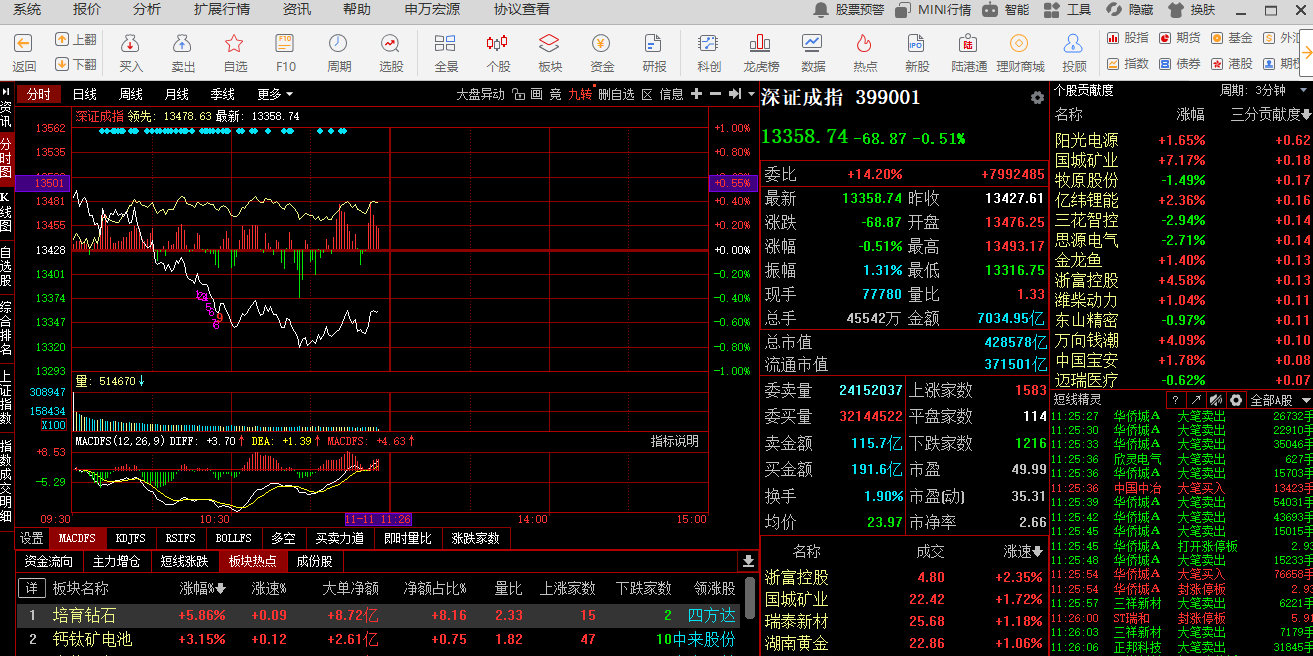Toggle the lock icon next to 大盘异动
Image resolution: width=1313 pixels, height=656 pixels.
[x=517, y=94]
